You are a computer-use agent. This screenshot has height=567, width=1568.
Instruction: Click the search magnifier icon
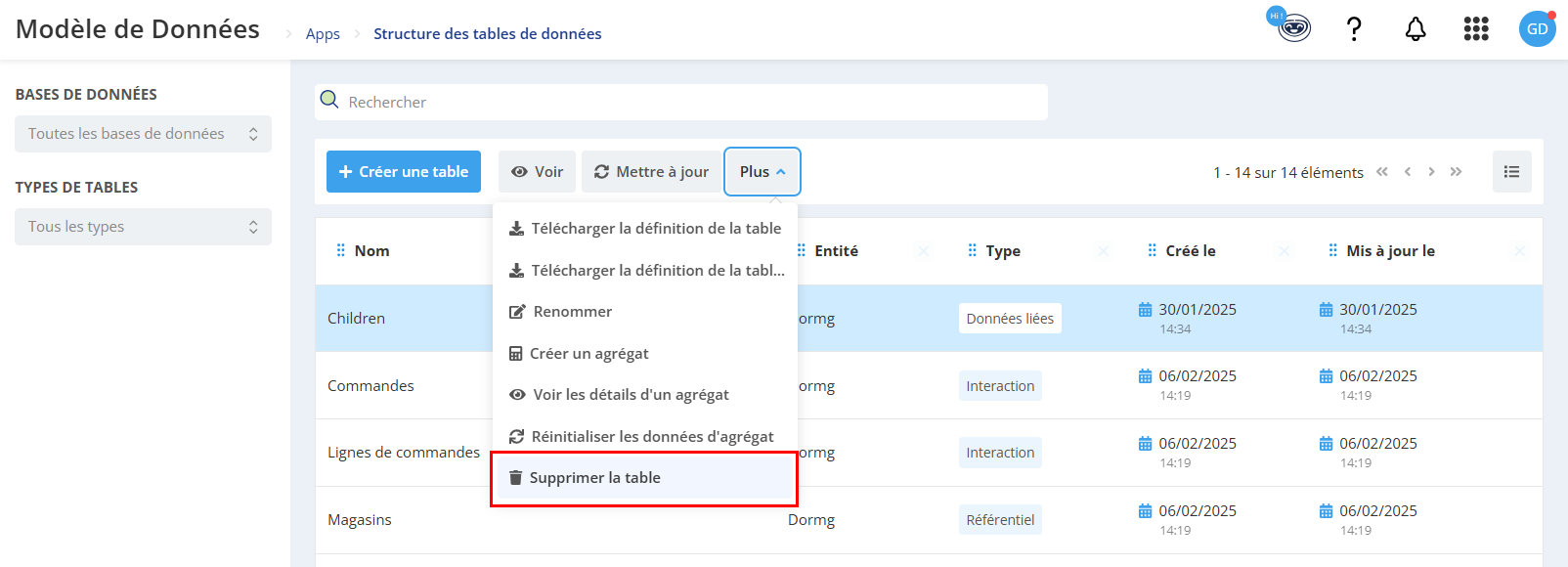[329, 100]
